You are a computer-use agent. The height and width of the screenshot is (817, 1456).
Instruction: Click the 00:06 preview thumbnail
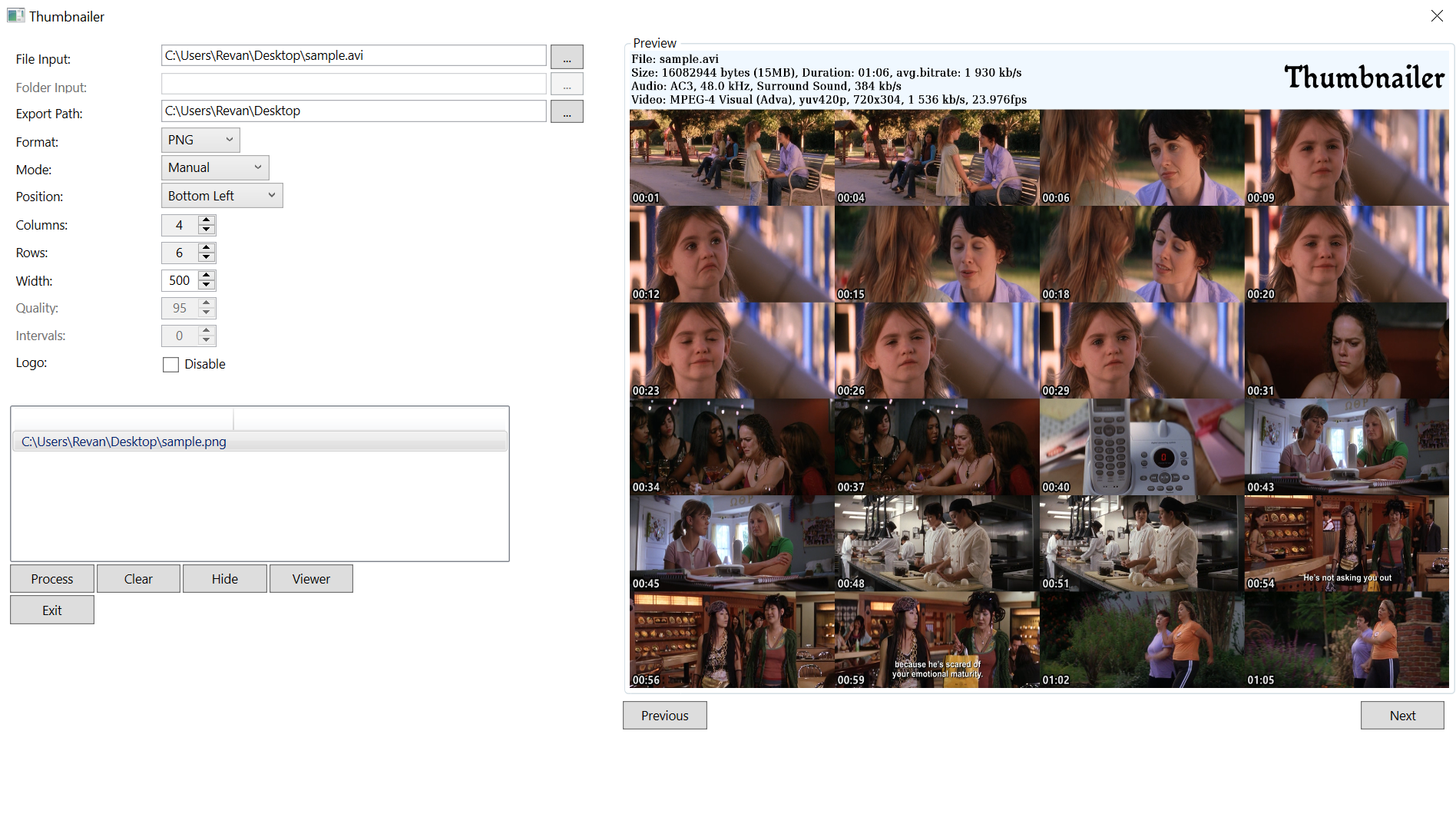coord(1142,157)
